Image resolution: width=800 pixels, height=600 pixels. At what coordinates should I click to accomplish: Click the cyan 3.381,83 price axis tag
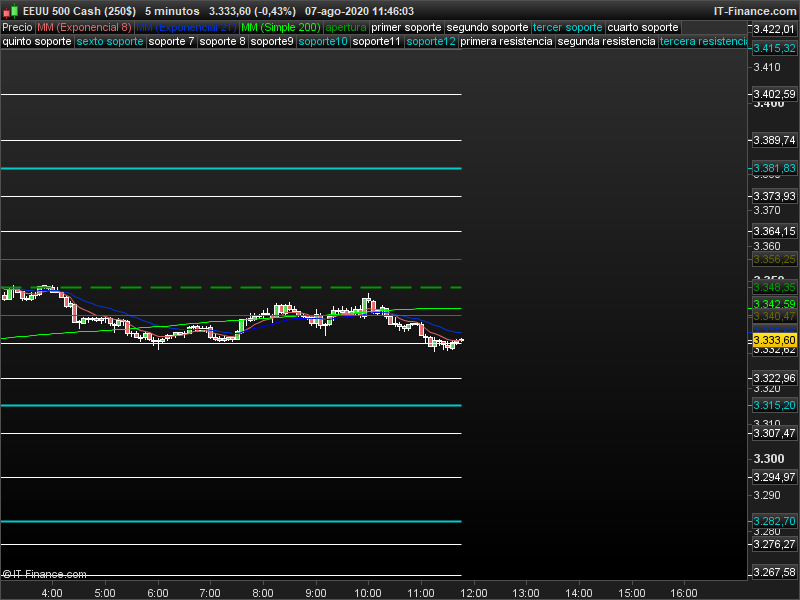point(774,168)
